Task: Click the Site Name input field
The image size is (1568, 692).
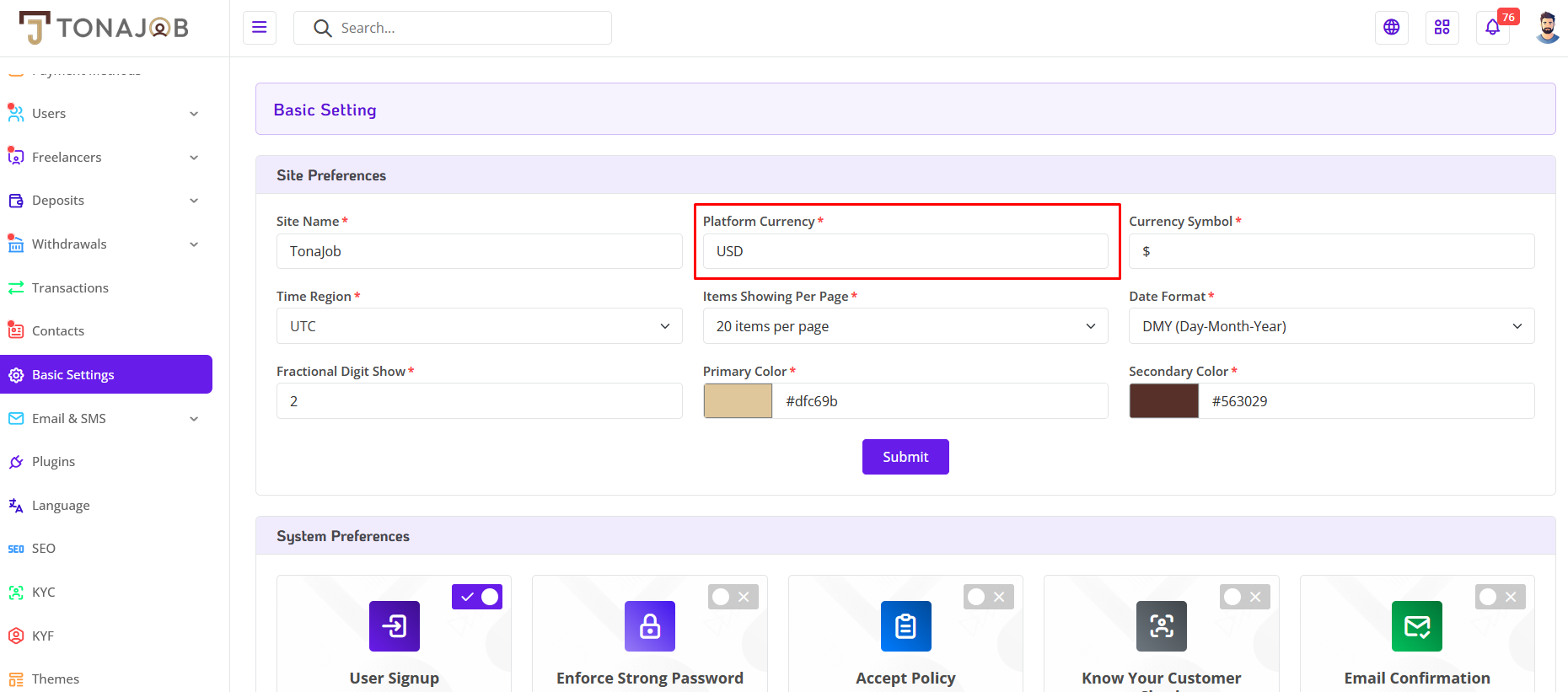Action: (x=479, y=251)
